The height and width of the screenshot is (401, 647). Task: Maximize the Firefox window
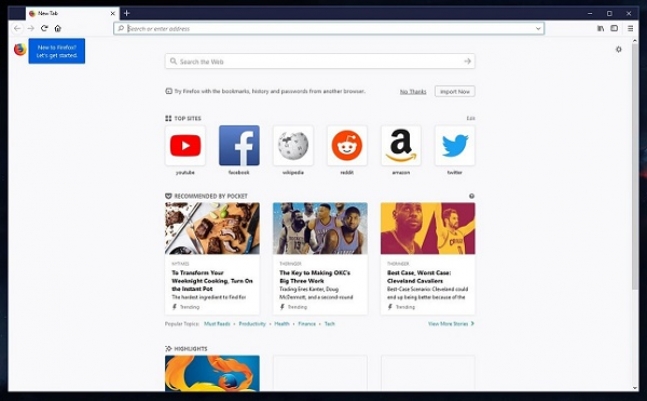click(609, 14)
